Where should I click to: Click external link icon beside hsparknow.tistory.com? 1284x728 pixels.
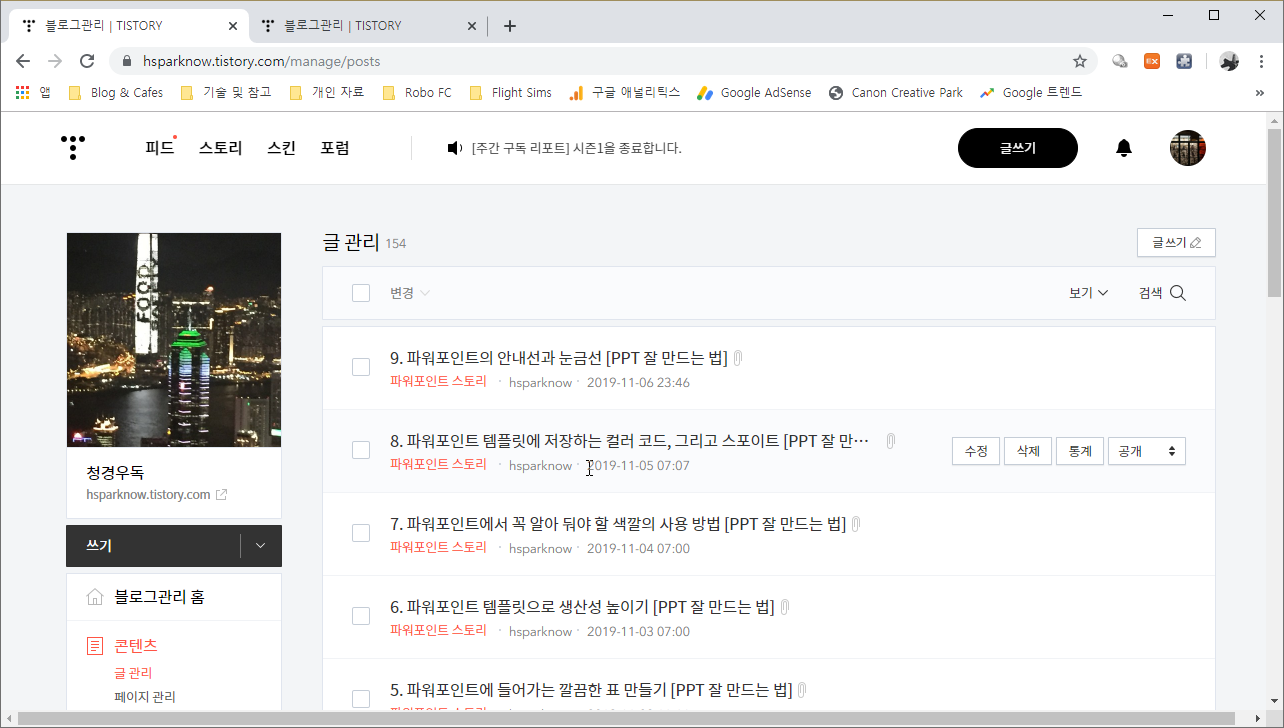pos(222,495)
